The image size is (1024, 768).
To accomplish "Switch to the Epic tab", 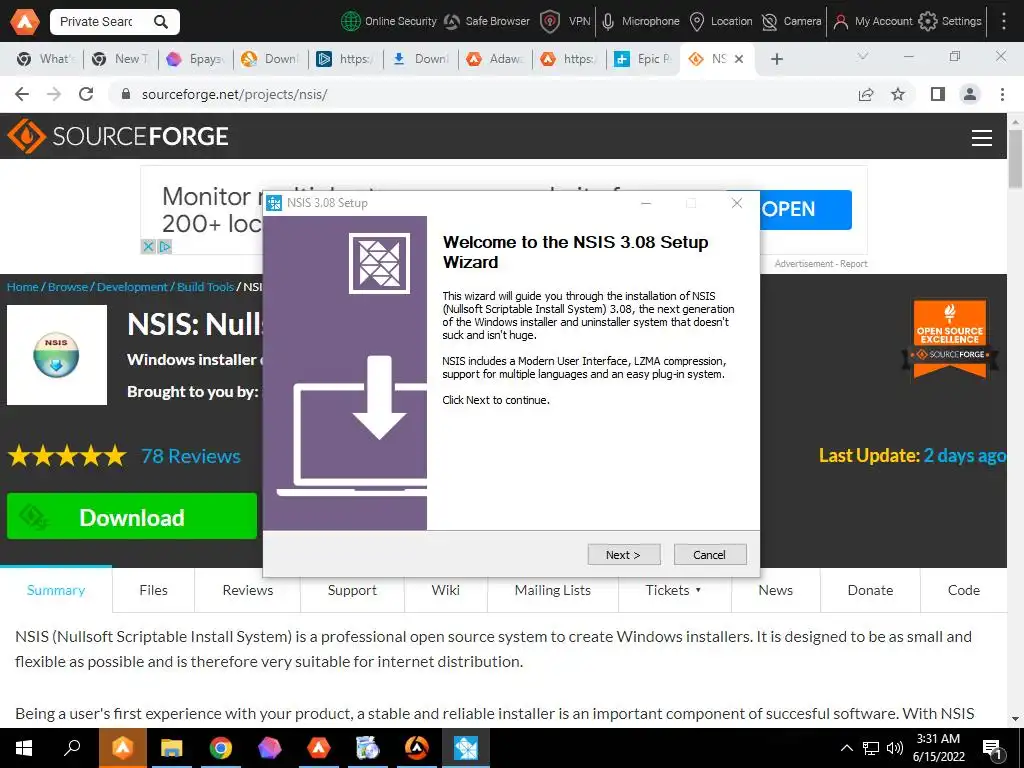I will point(643,59).
